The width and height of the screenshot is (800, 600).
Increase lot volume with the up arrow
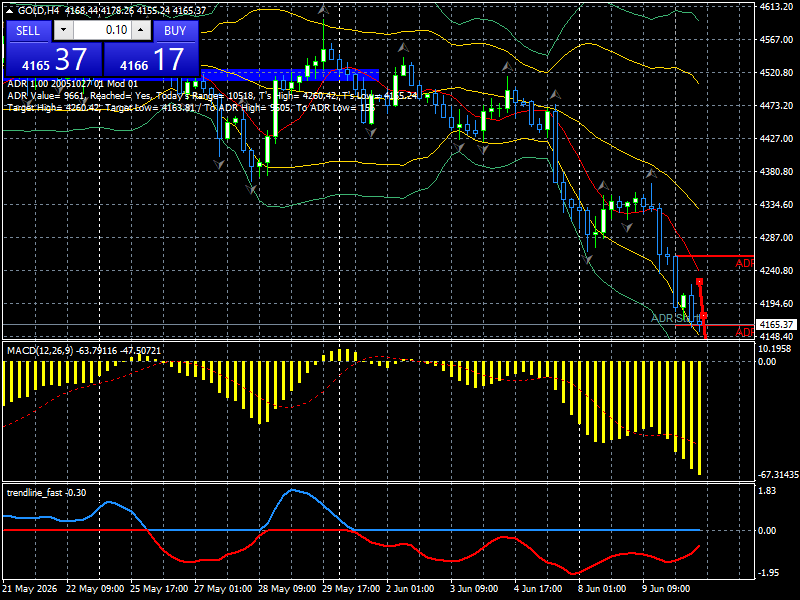(141, 30)
